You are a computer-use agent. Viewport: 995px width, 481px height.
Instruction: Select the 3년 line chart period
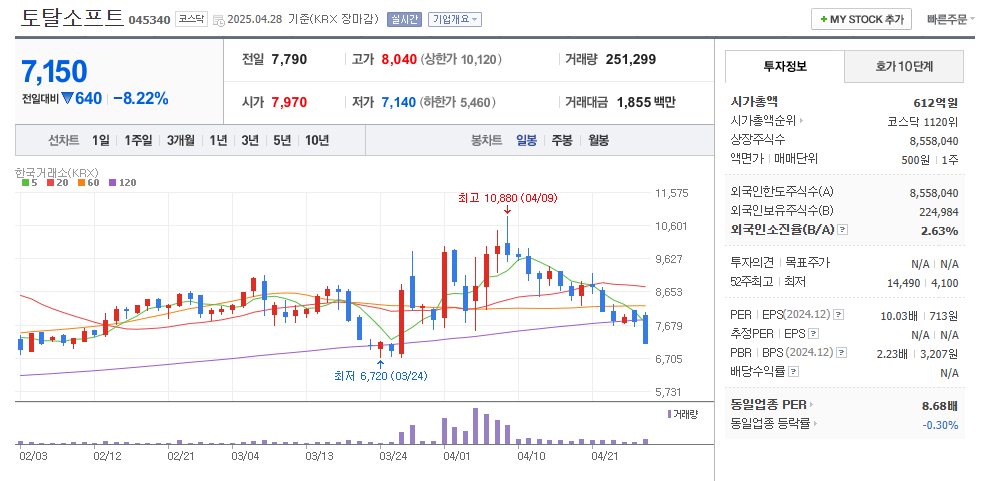pyautogui.click(x=250, y=140)
